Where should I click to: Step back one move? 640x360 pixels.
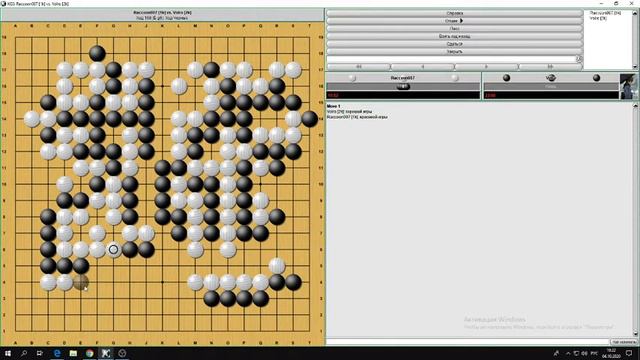(422, 67)
